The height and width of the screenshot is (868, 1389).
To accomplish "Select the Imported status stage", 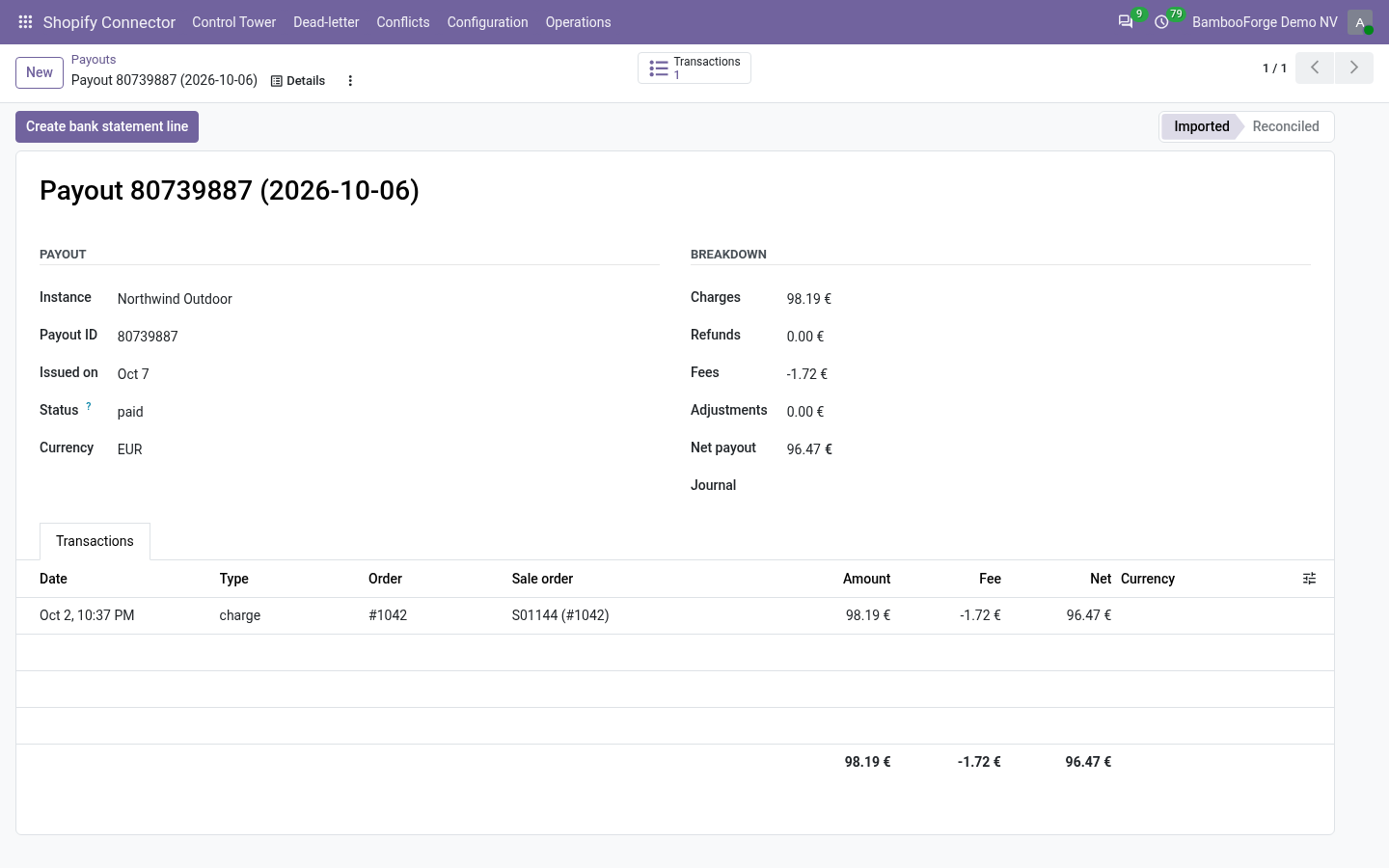I will pyautogui.click(x=1201, y=126).
